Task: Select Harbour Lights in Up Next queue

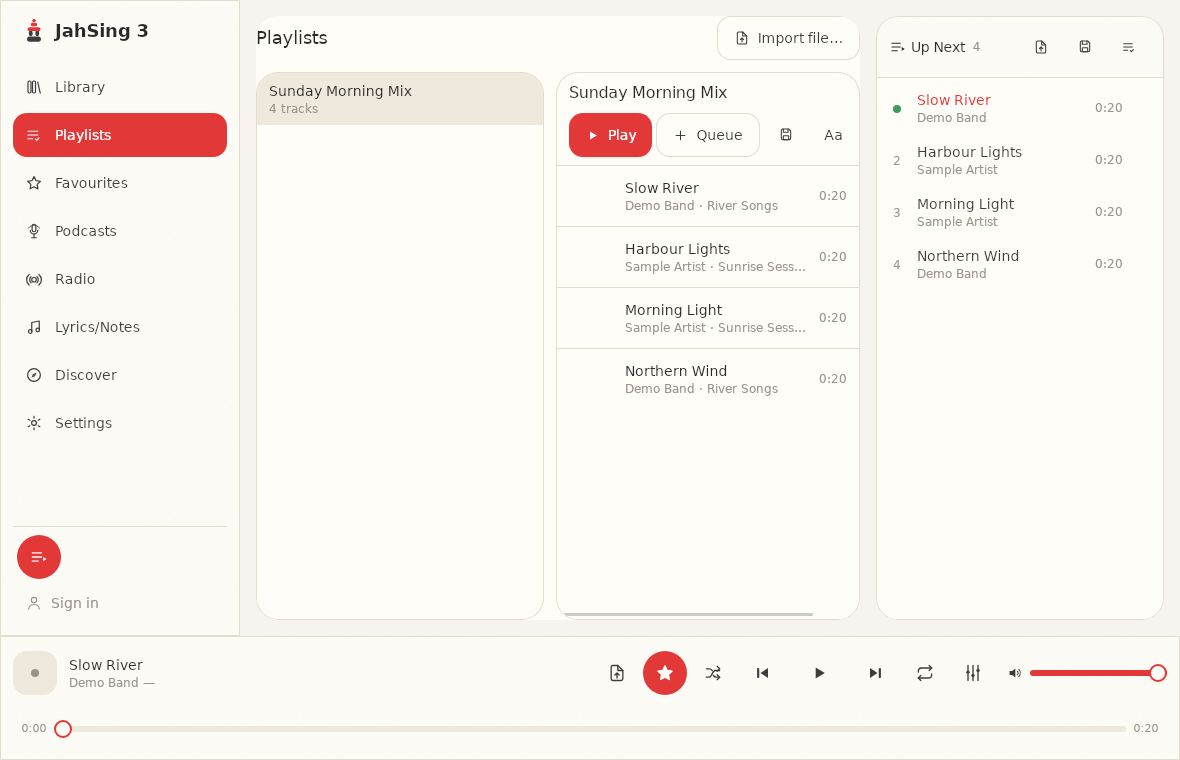Action: click(x=1020, y=160)
